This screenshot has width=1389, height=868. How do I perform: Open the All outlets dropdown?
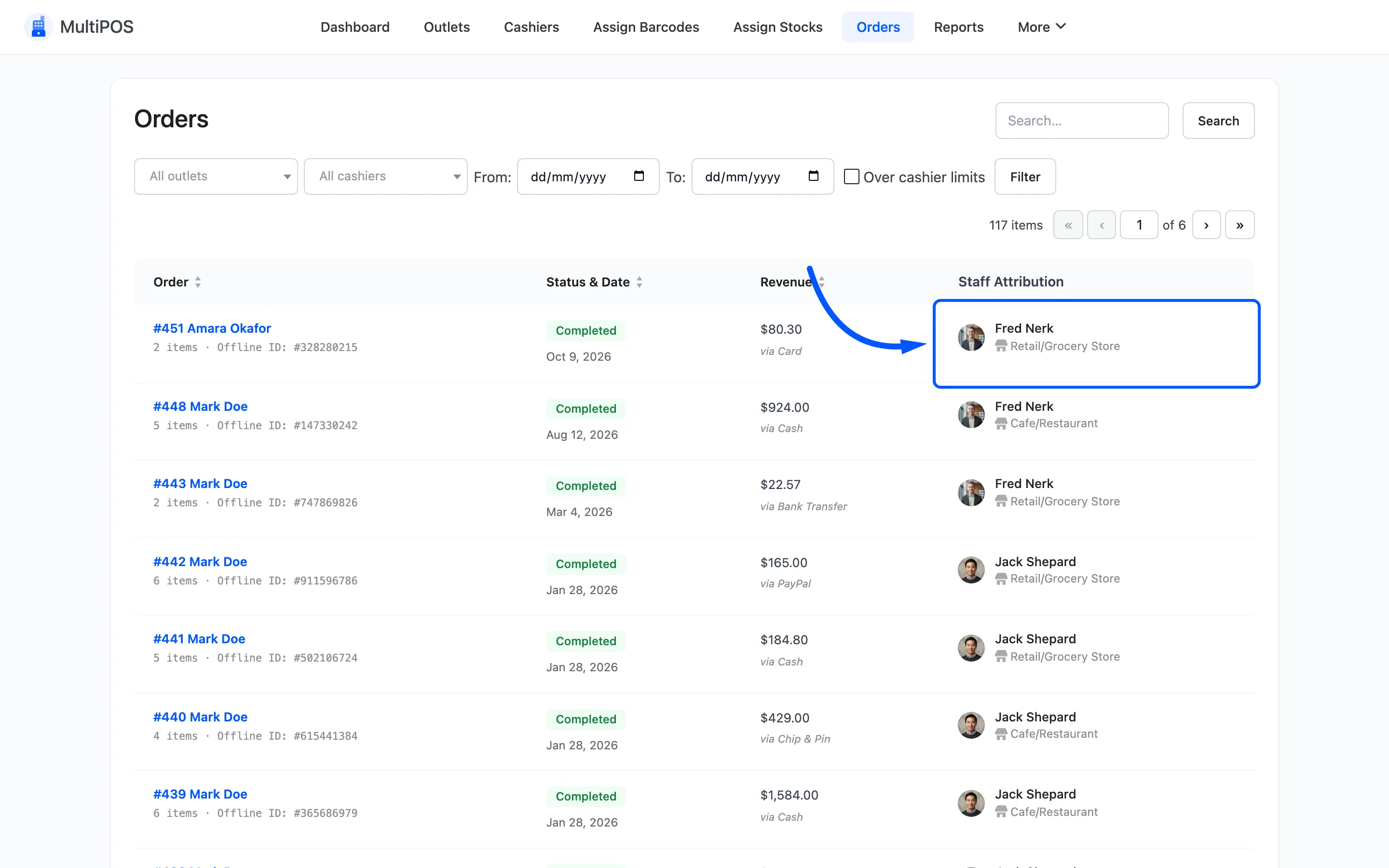(216, 176)
